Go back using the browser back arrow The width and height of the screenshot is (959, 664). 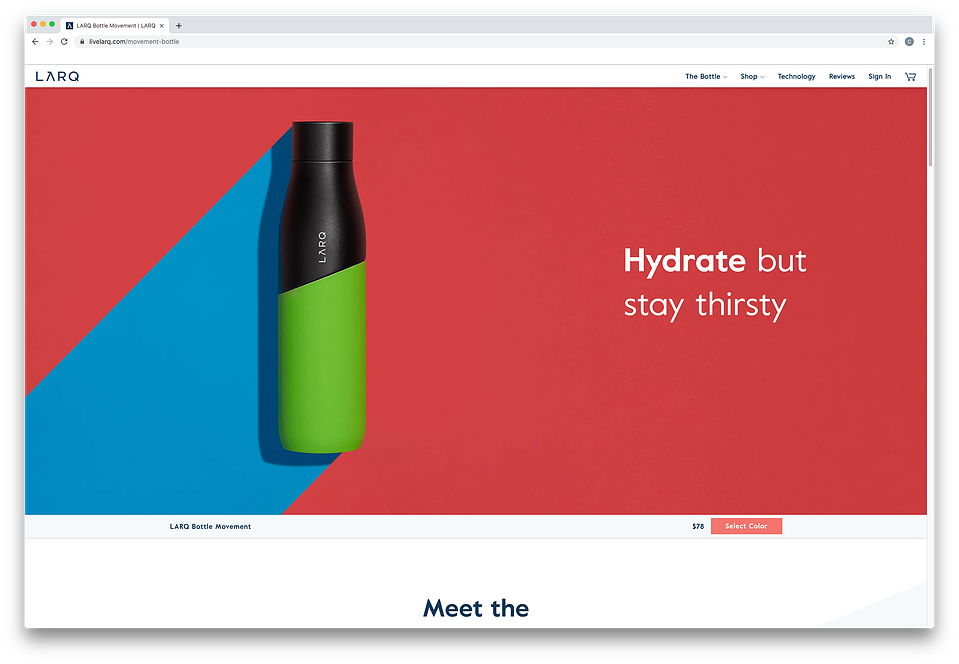tap(35, 42)
